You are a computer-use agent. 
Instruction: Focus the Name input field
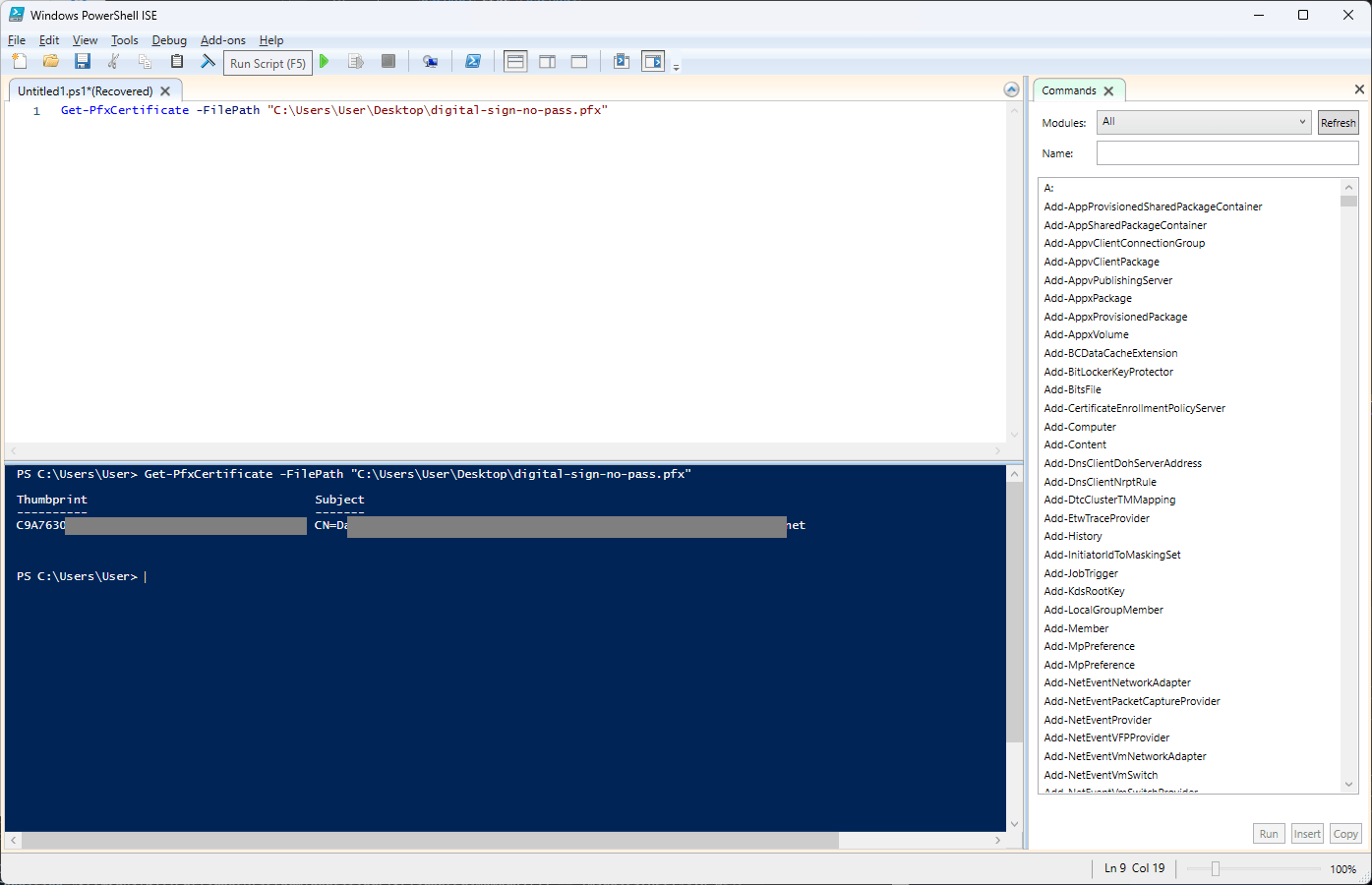click(x=1227, y=153)
